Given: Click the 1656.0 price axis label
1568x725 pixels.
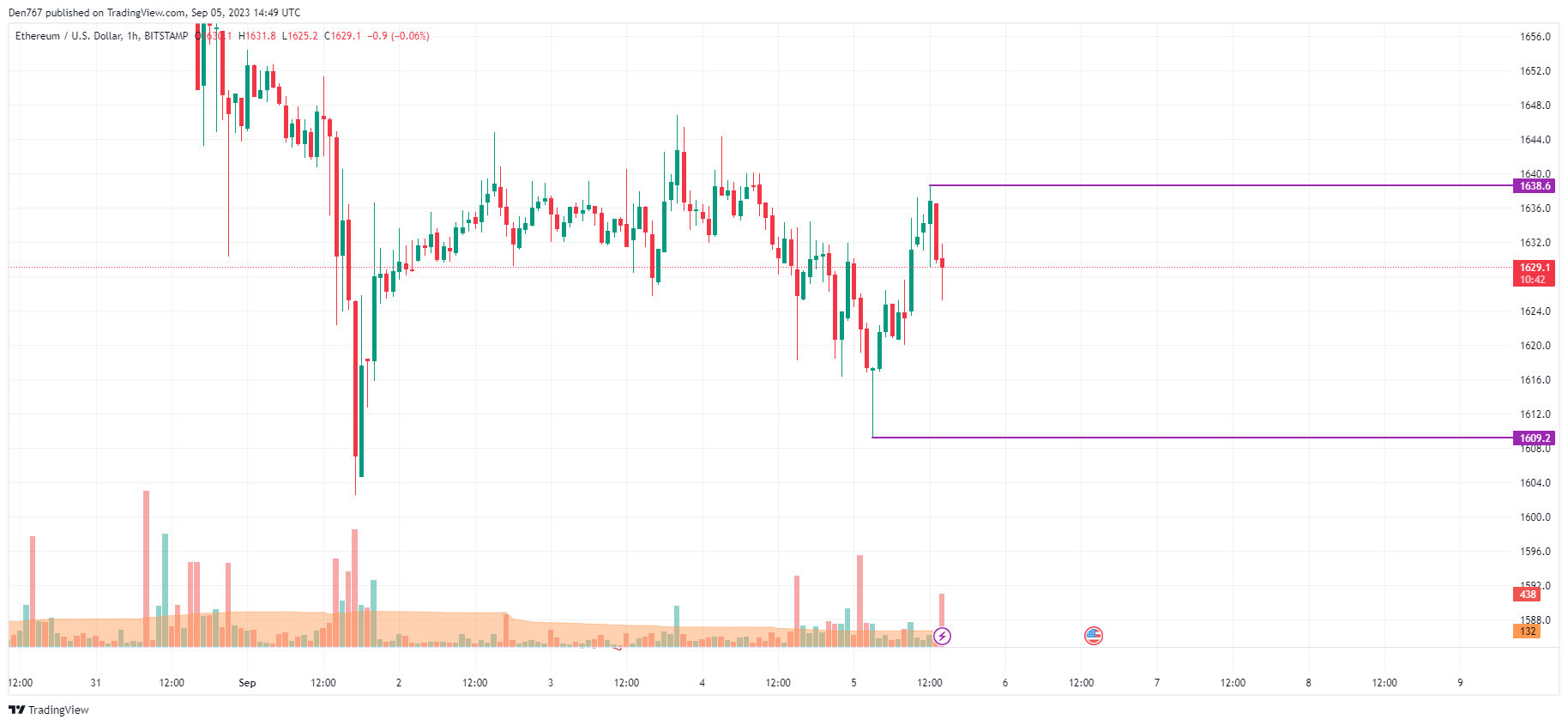Looking at the screenshot, I should click(x=1535, y=37).
